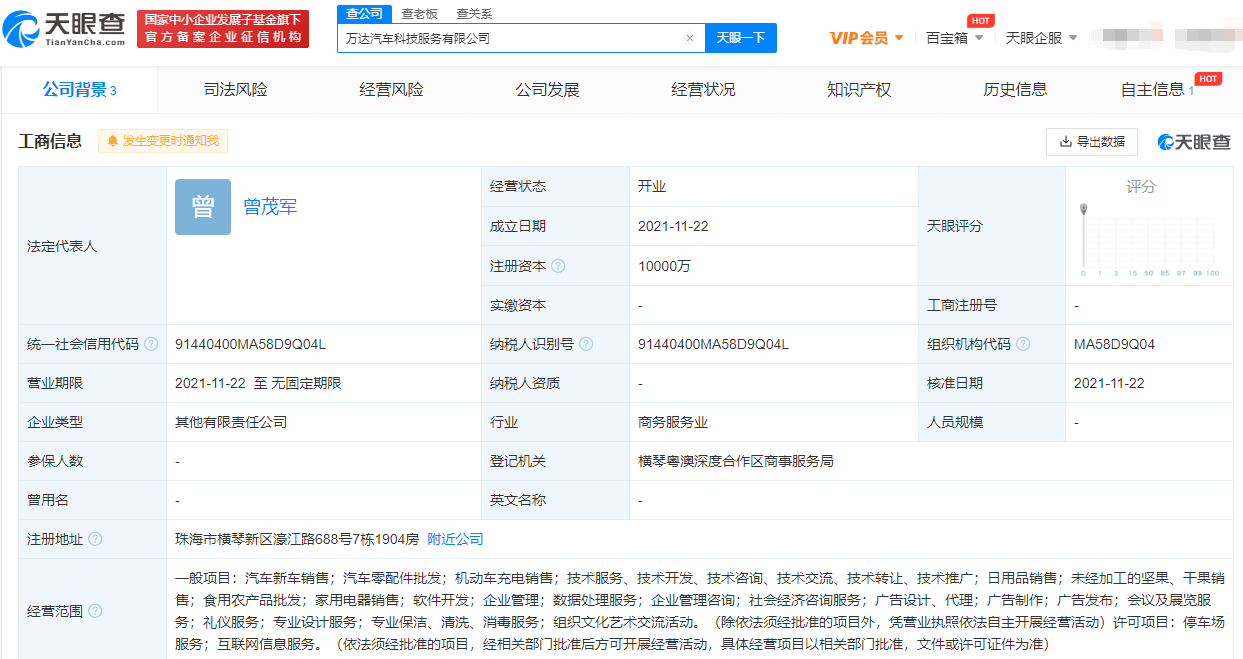Click the help icon beside 纳税人识别号
This screenshot has width=1243, height=659.
(x=586, y=344)
